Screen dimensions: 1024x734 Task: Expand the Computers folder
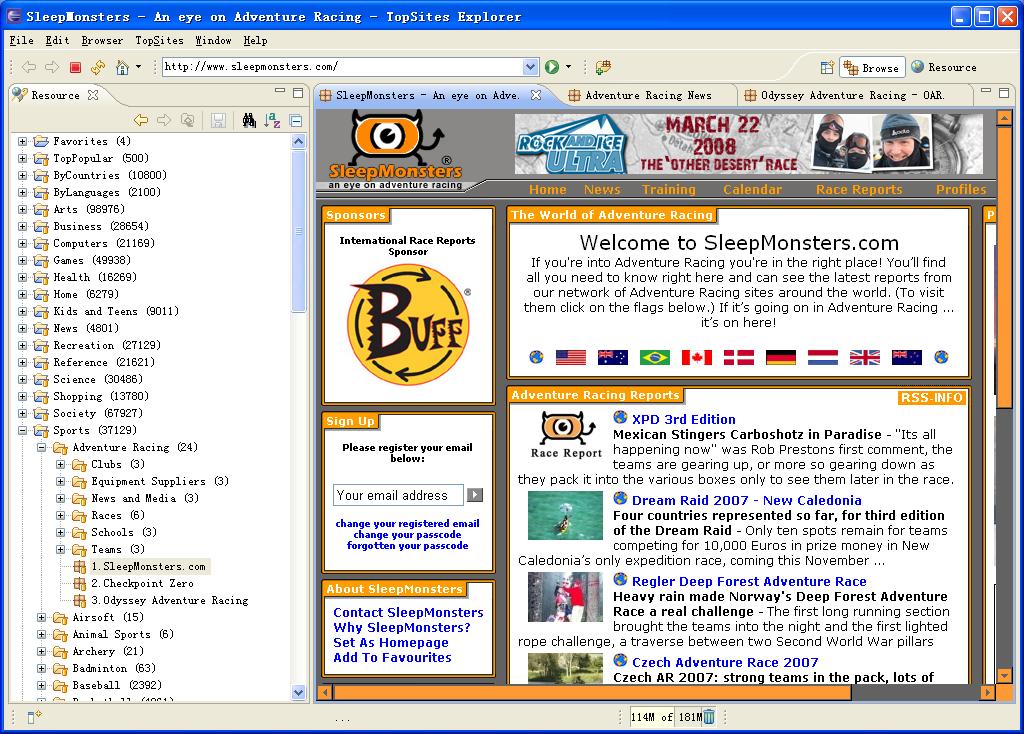(22, 243)
